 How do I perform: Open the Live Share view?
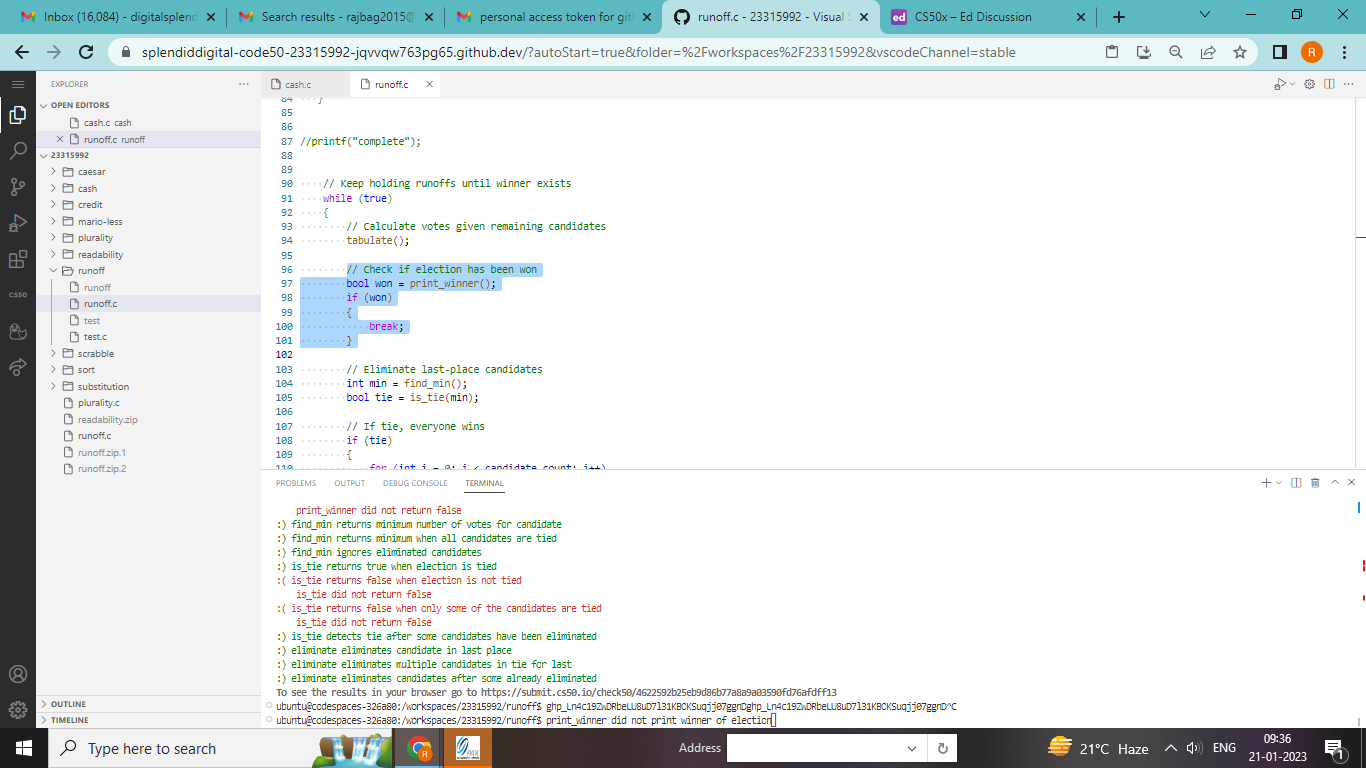click(18, 367)
